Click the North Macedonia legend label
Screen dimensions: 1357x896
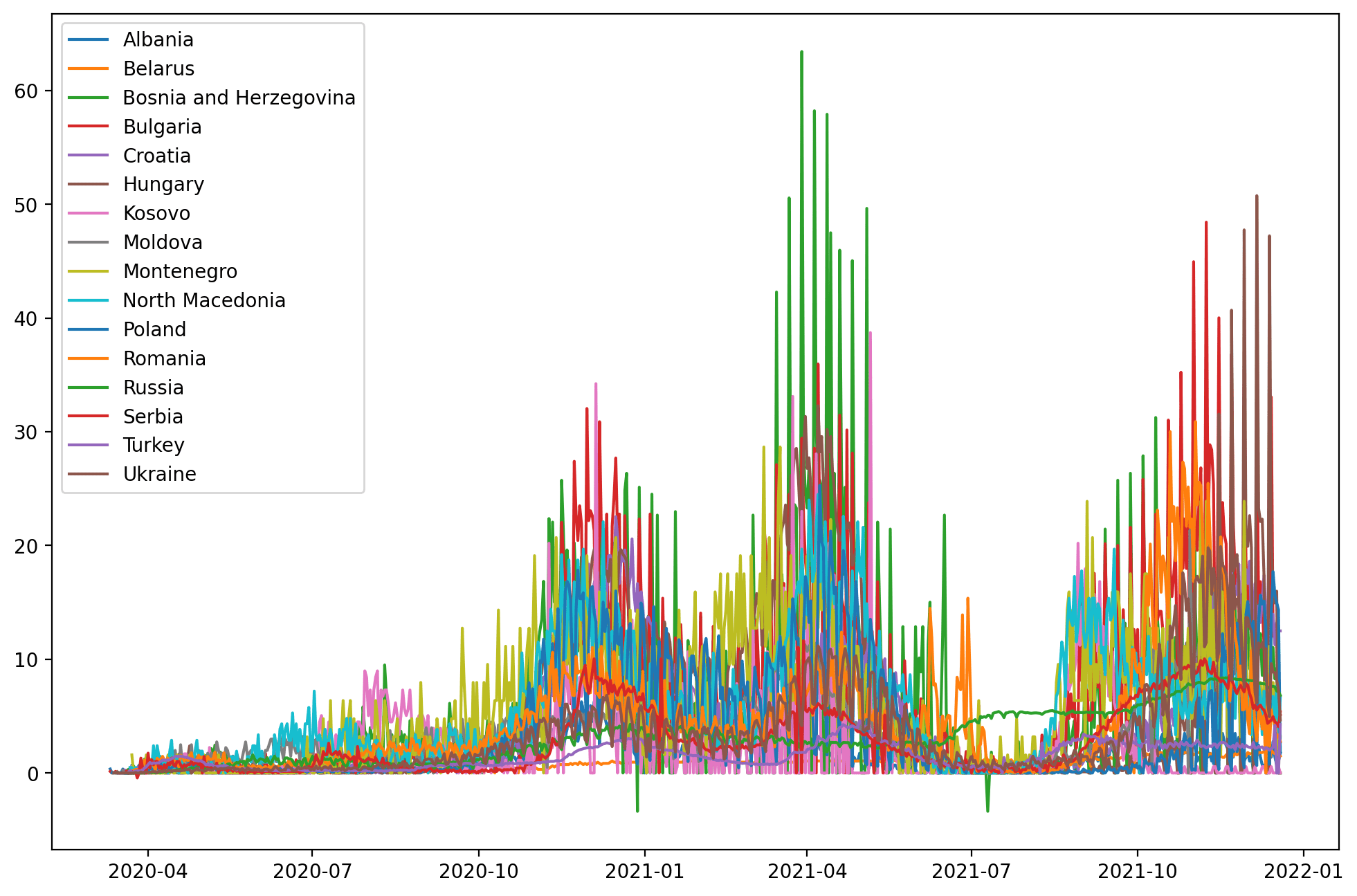click(x=204, y=301)
